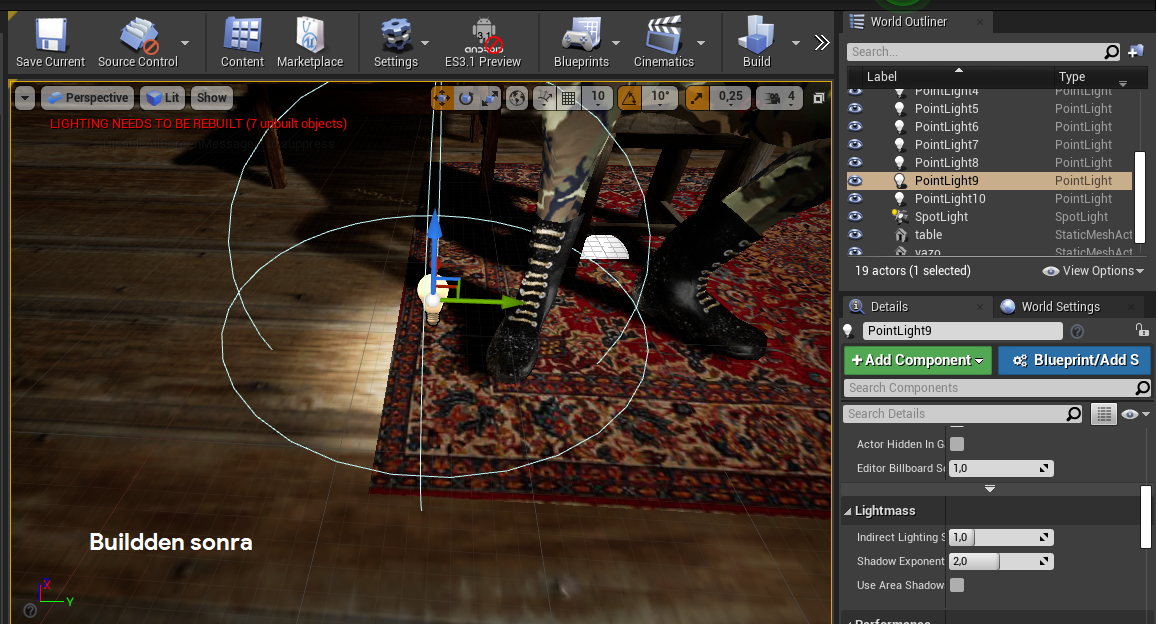This screenshot has height=624, width=1158.
Task: Open Source Control from the toolbar
Action: pos(138,43)
